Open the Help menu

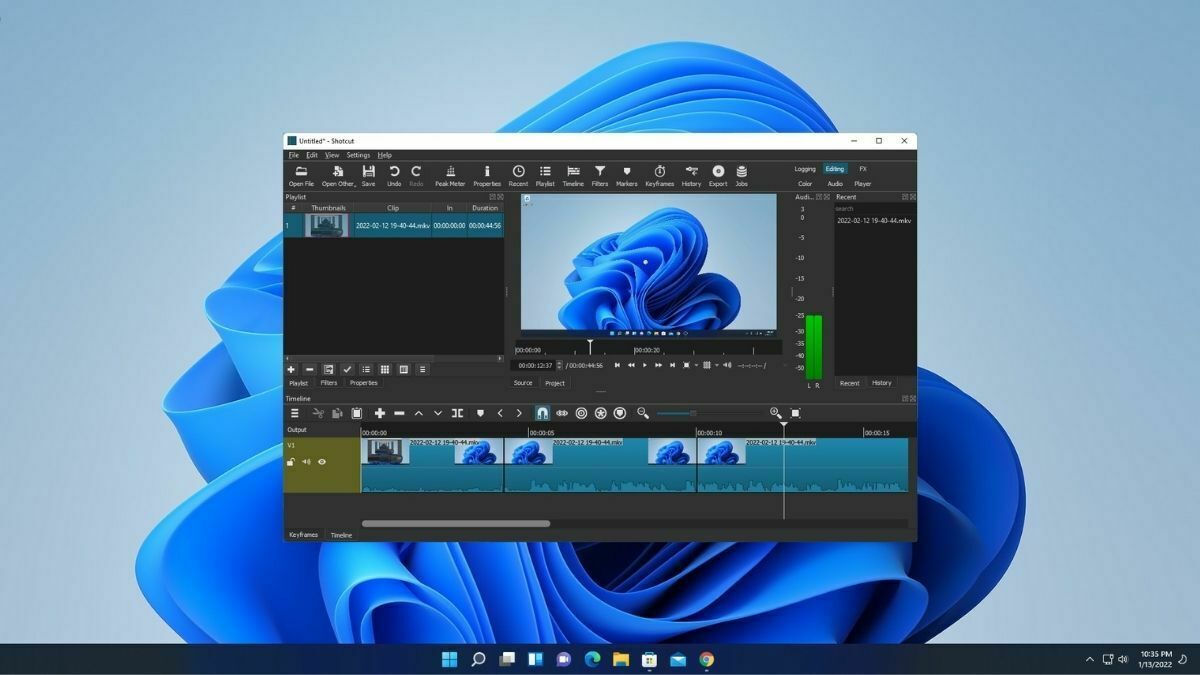tap(385, 155)
